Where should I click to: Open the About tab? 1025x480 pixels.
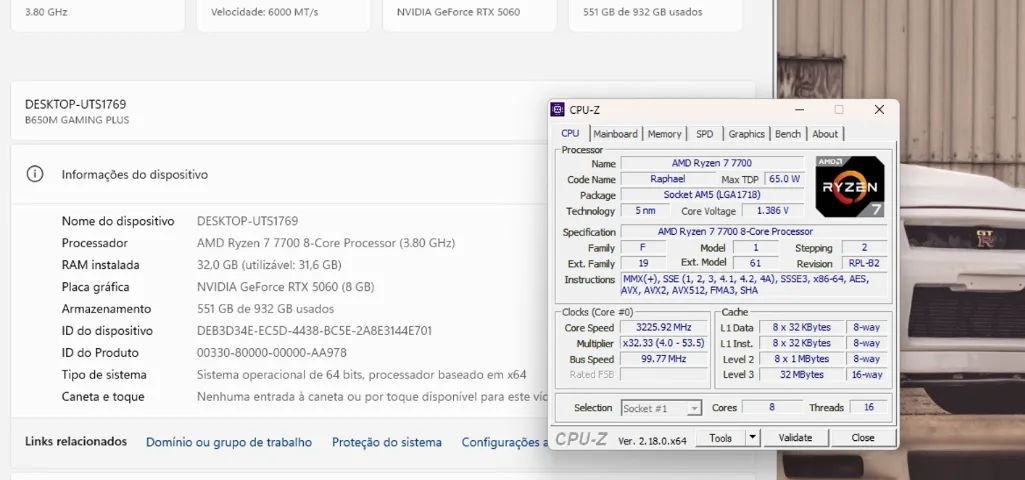825,134
